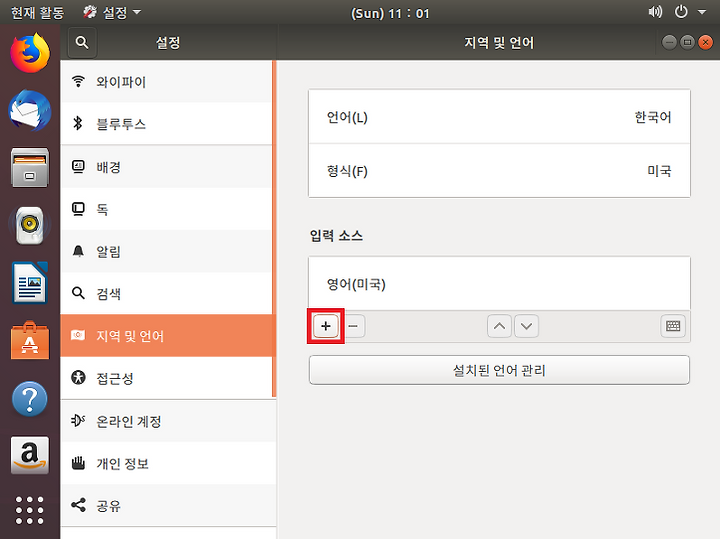This screenshot has width=720, height=539.
Task: Launch Thunderbird mail from the dock
Action: point(30,110)
